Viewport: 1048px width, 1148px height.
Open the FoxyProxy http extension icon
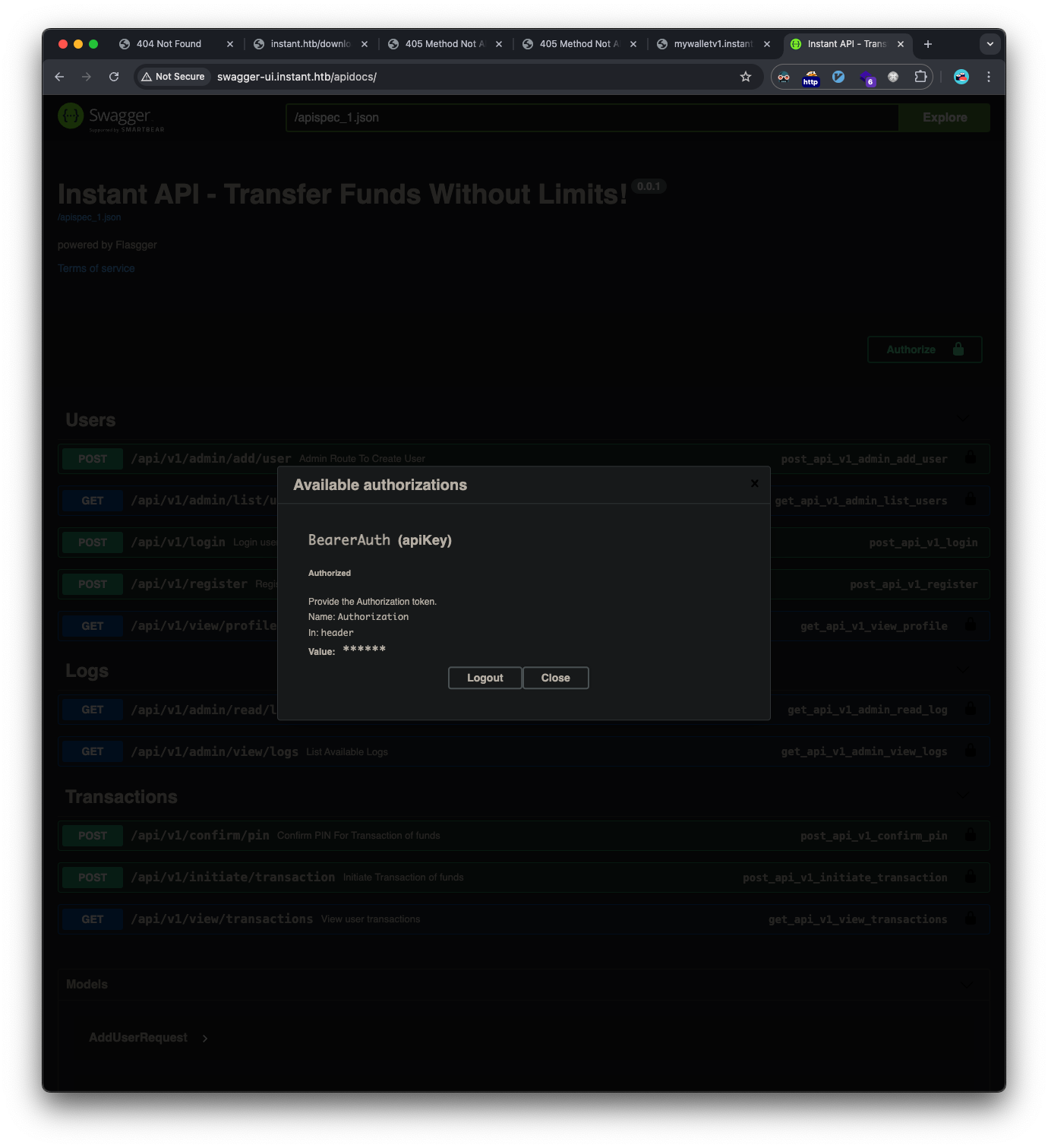(810, 77)
